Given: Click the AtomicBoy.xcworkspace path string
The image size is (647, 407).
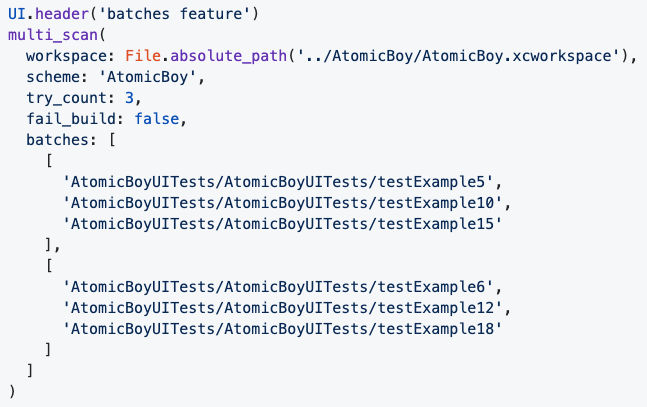Looking at the screenshot, I should point(458,56).
